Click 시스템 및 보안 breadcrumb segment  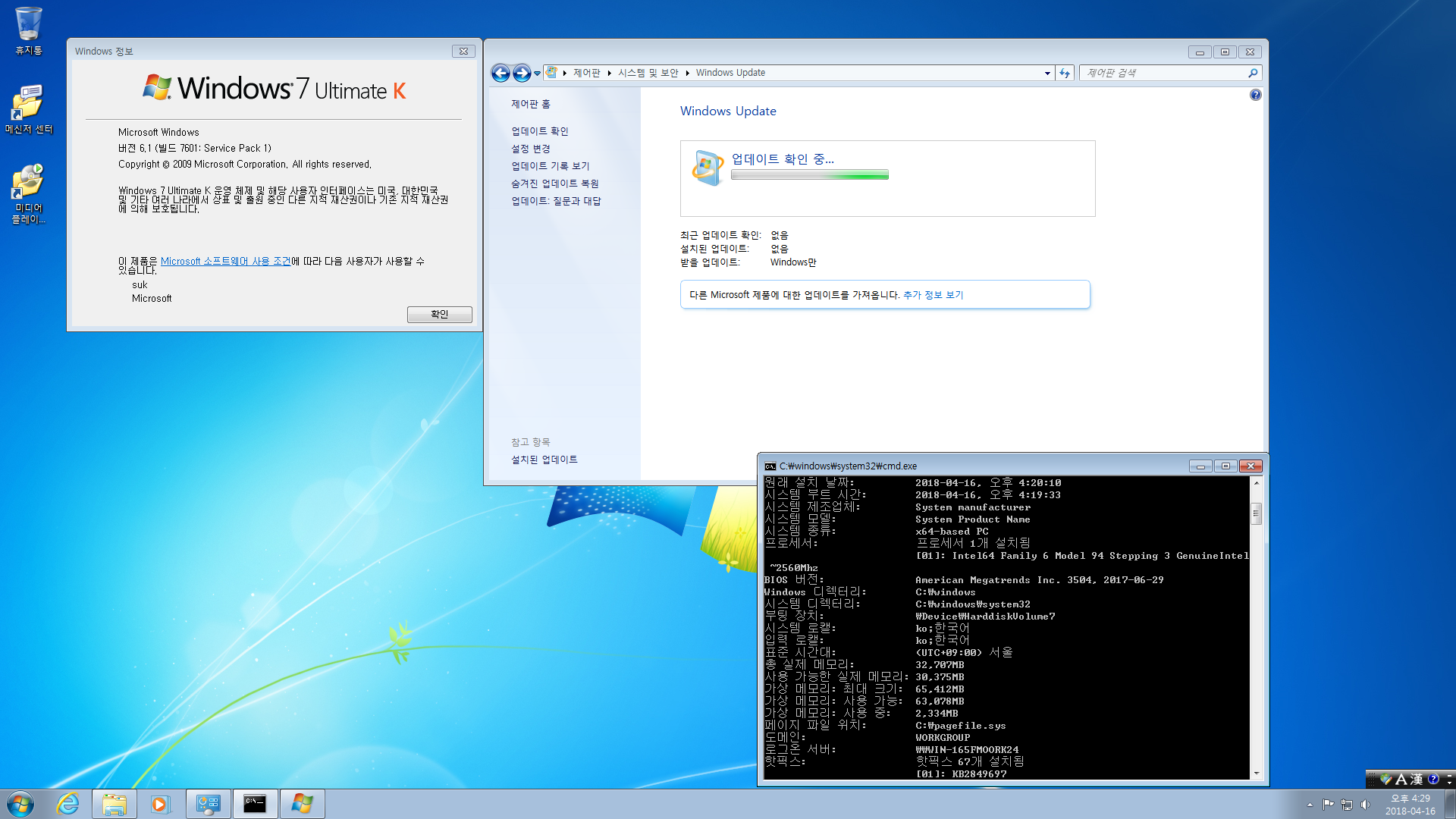(x=648, y=73)
